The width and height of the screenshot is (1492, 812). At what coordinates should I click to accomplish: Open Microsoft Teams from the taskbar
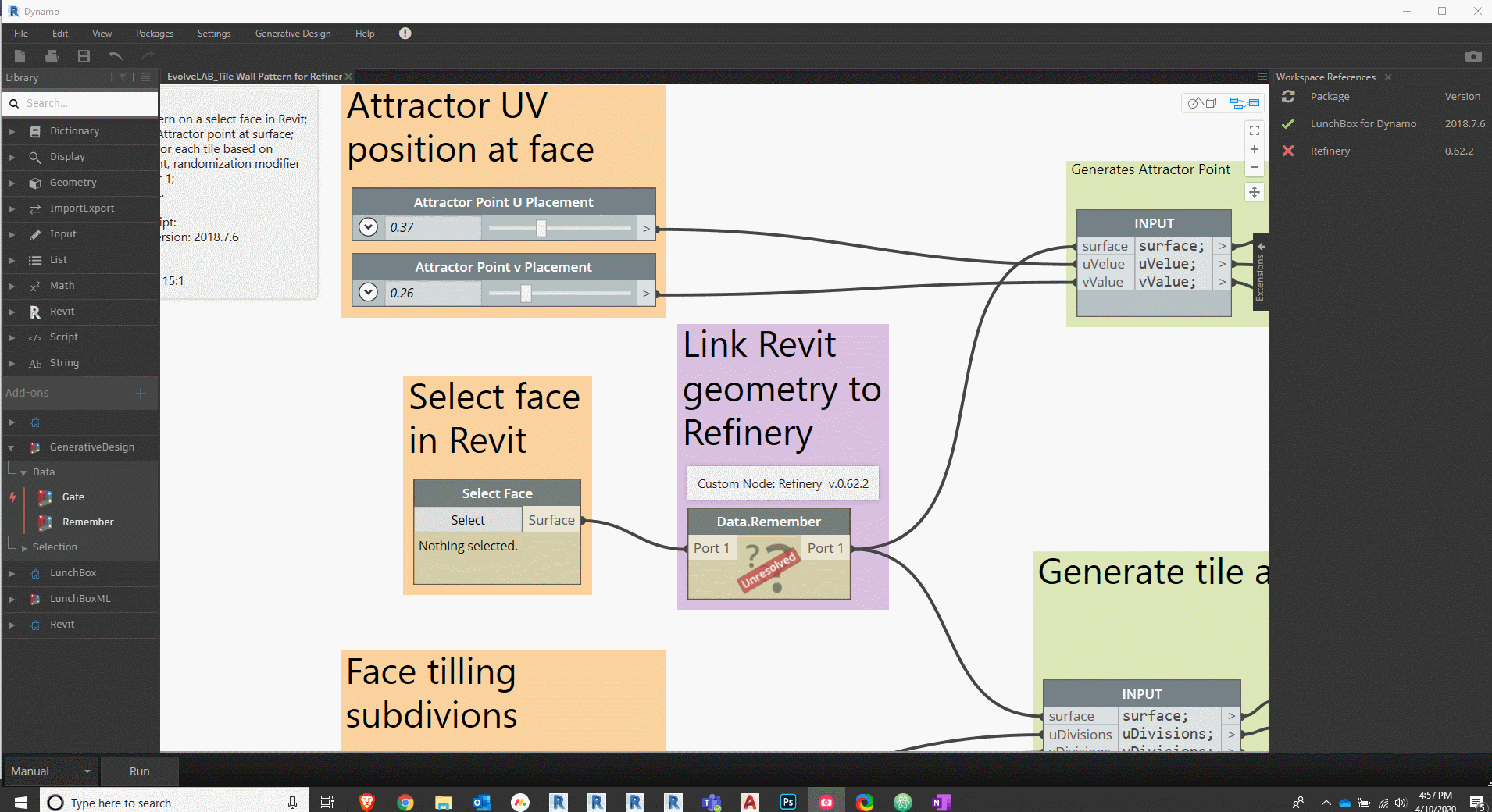[712, 802]
